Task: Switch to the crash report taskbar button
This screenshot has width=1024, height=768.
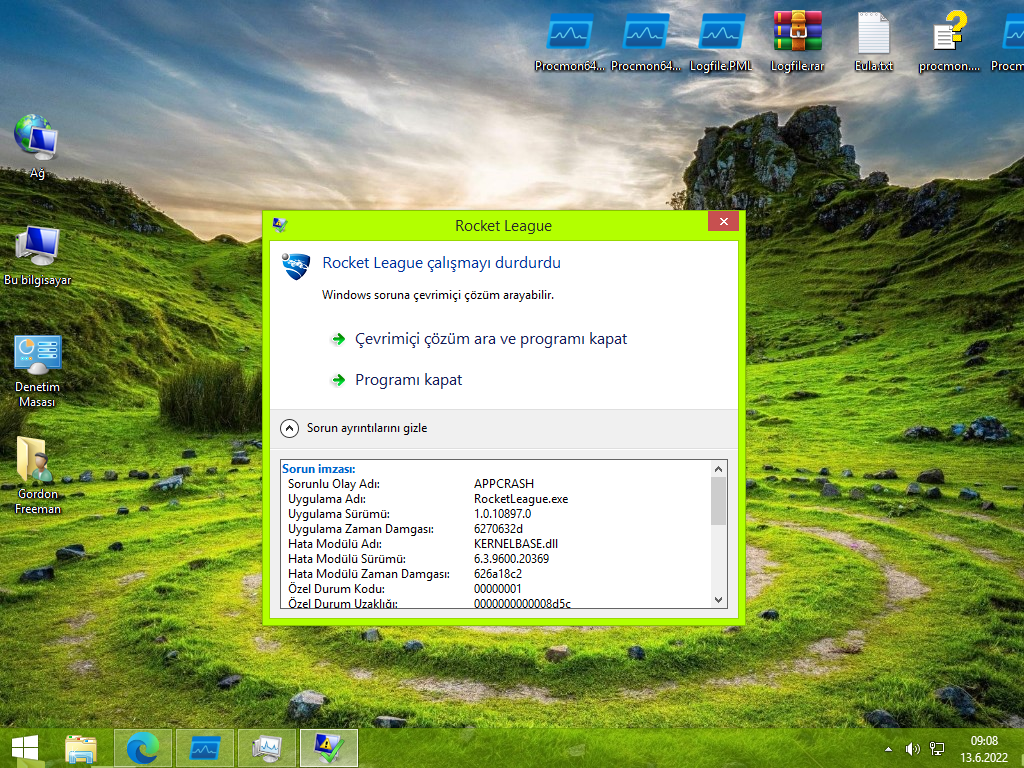Action: click(x=328, y=748)
